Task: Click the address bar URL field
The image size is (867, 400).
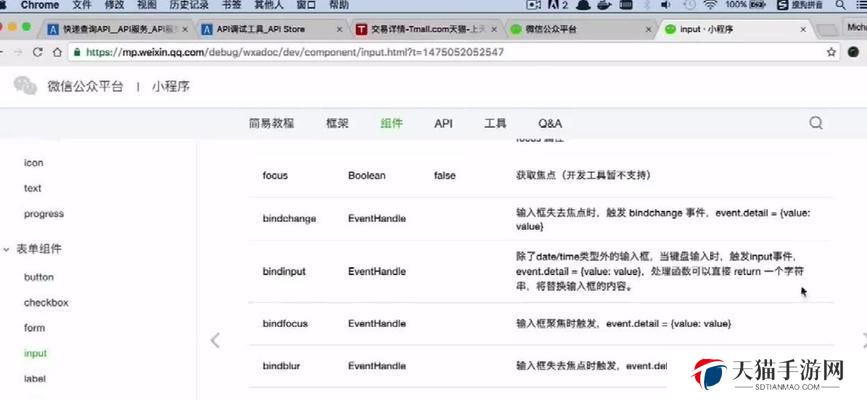Action: coord(400,52)
